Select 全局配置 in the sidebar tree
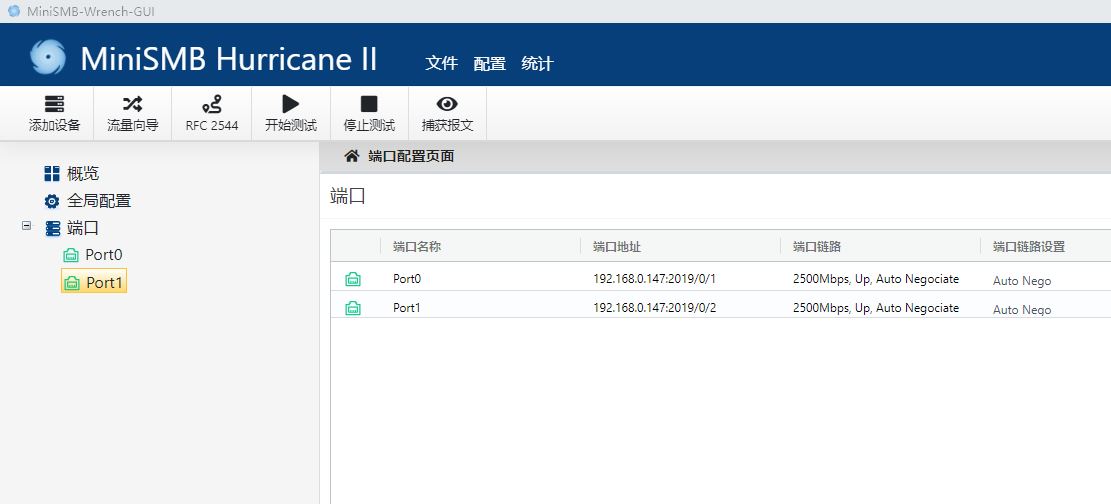The height and width of the screenshot is (504, 1111). [x=99, y=201]
